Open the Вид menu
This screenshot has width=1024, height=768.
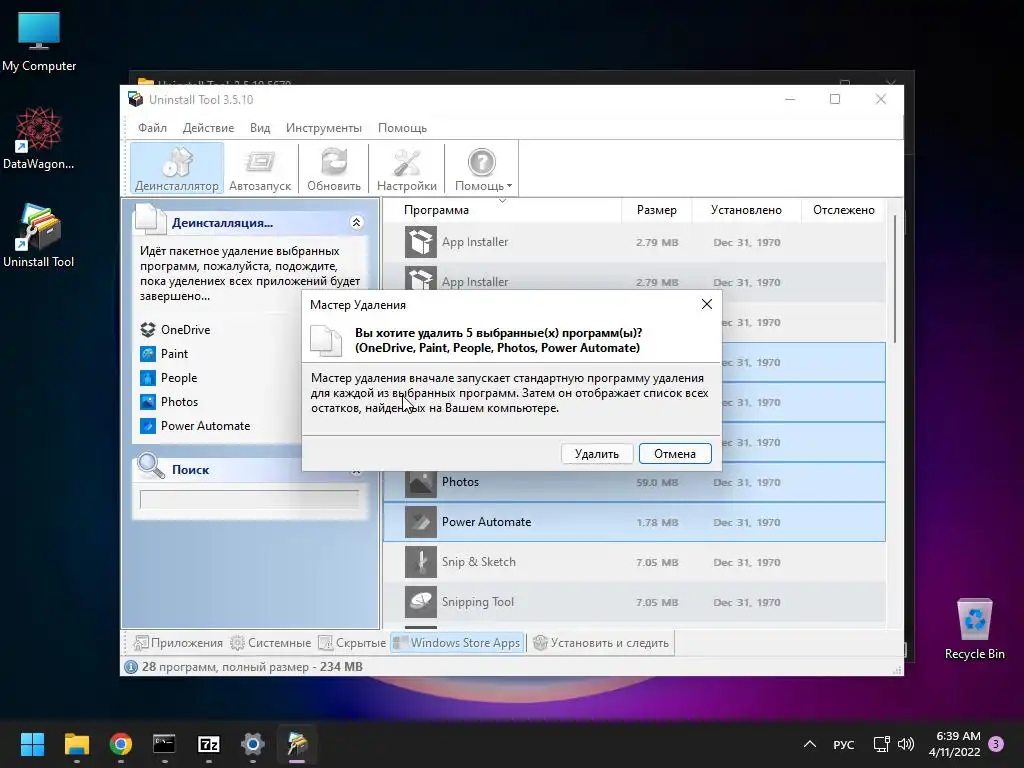[x=260, y=128]
